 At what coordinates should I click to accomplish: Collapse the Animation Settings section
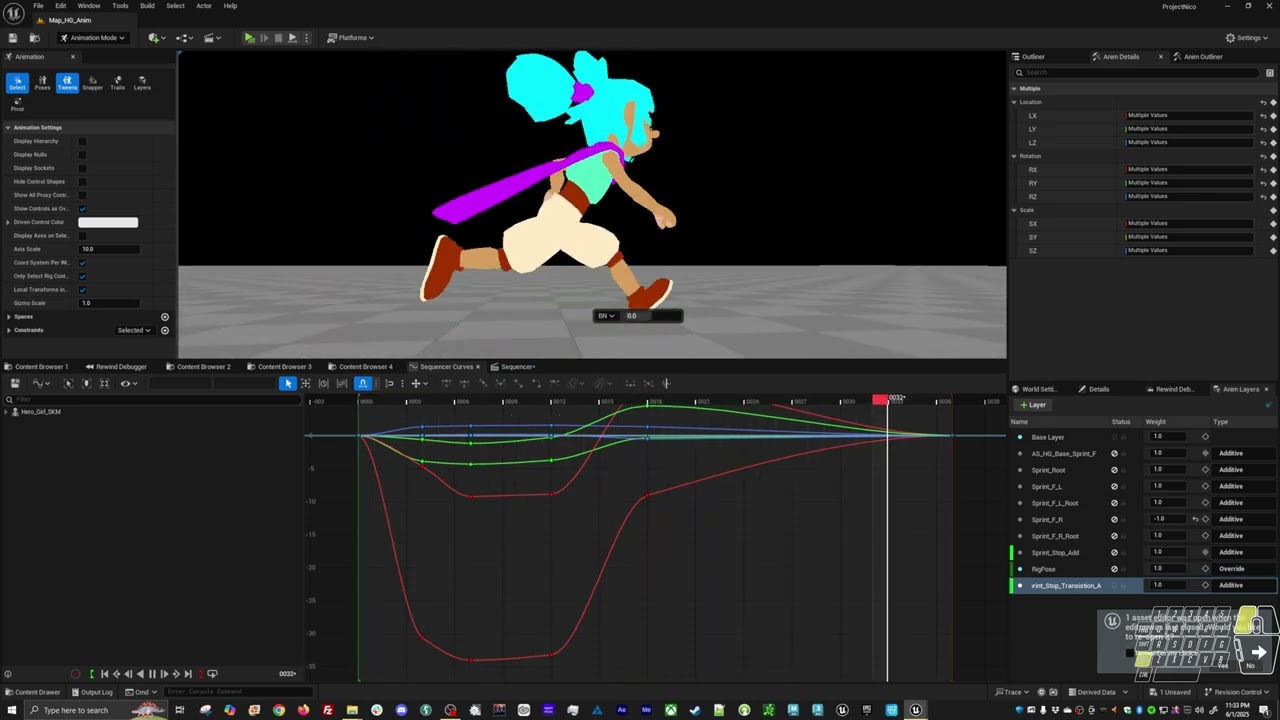[8, 128]
